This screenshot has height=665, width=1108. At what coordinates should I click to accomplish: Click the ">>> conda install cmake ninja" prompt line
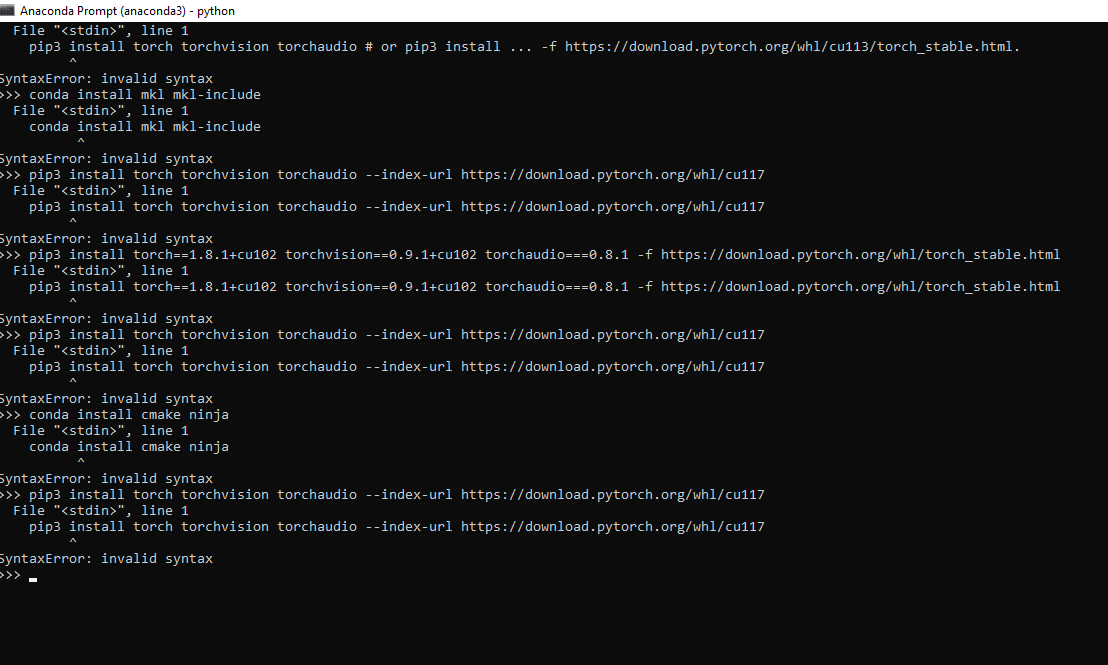pos(114,415)
